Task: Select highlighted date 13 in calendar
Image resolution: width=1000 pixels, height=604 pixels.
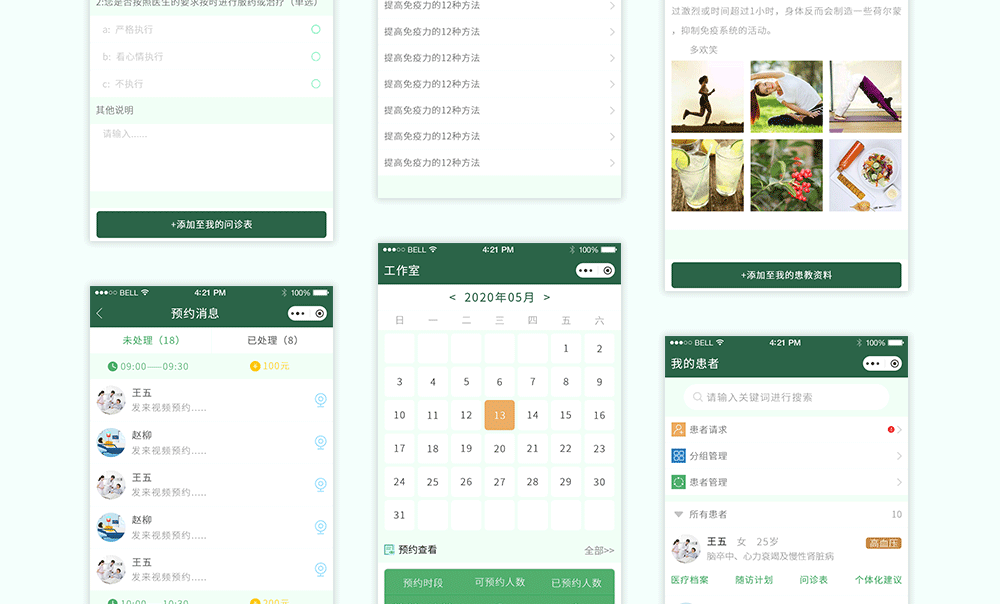Action: [x=499, y=415]
